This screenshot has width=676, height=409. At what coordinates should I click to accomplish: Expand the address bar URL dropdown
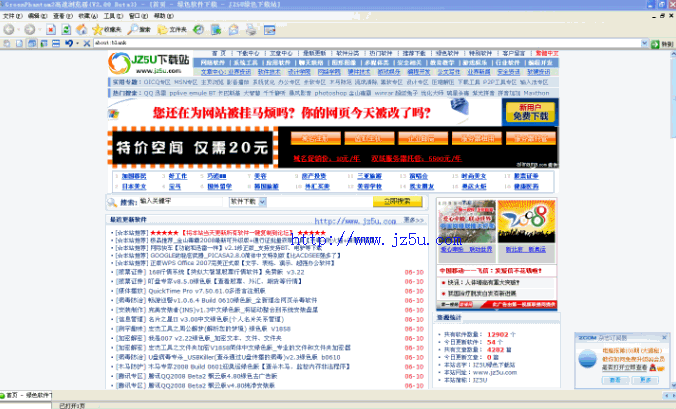(644, 43)
